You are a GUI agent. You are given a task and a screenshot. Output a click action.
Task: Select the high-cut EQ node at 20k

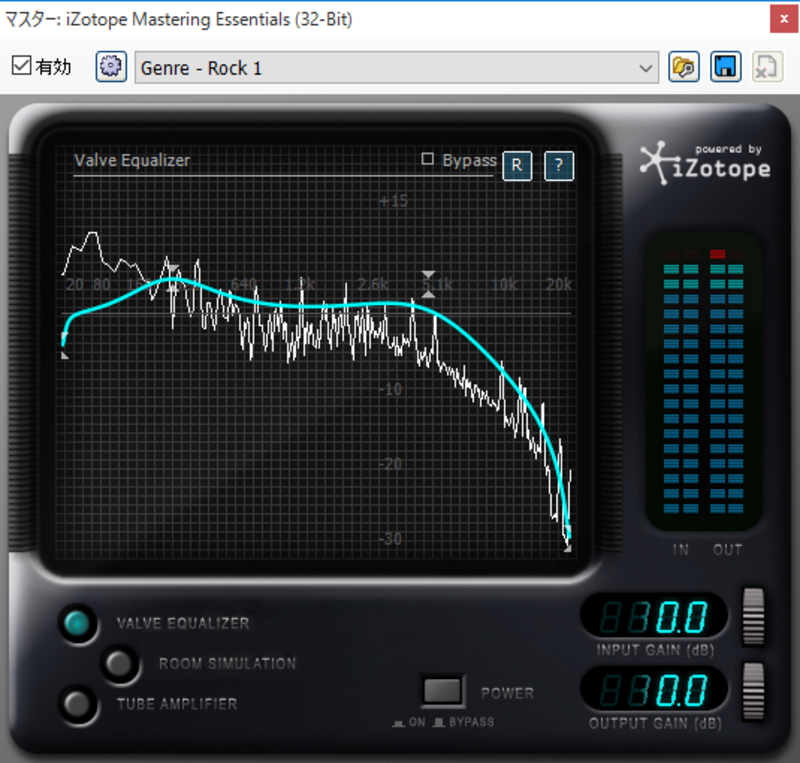567,538
